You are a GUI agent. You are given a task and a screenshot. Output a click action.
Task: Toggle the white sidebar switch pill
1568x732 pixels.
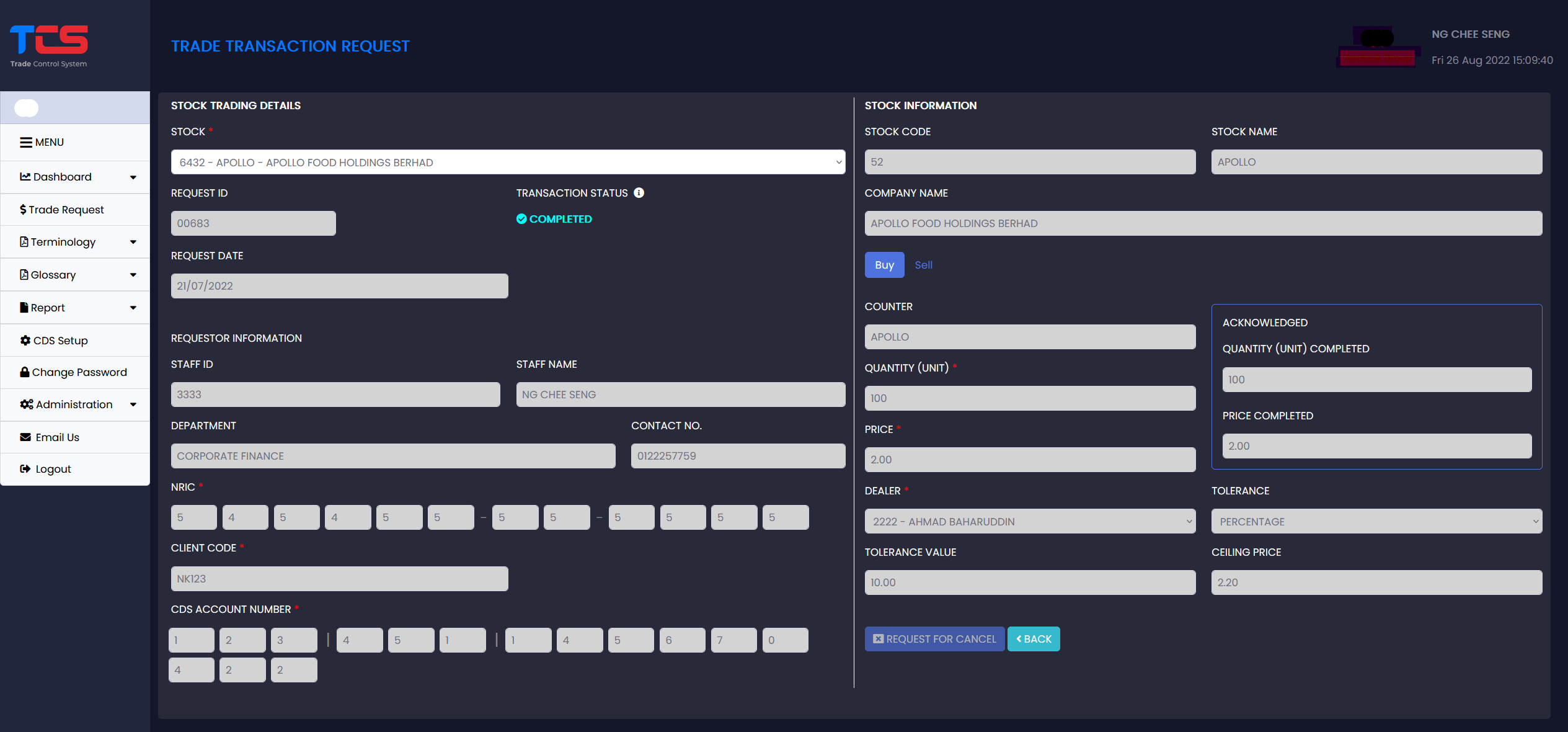point(27,108)
